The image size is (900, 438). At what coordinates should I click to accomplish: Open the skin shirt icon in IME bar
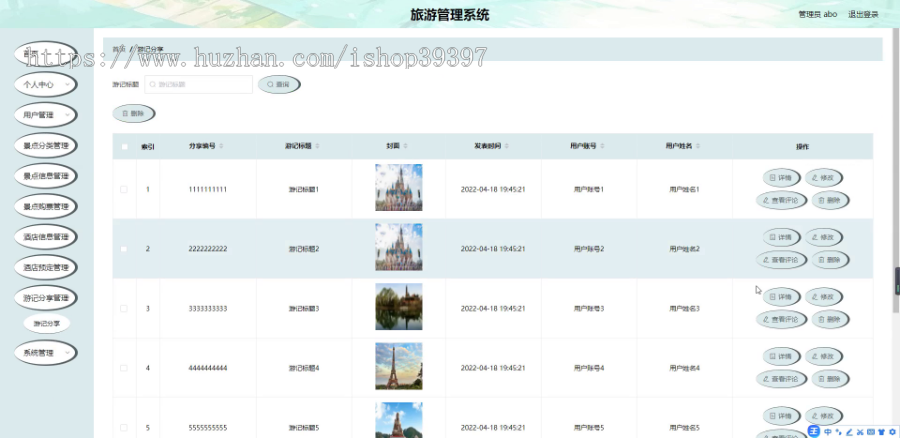pos(881,432)
